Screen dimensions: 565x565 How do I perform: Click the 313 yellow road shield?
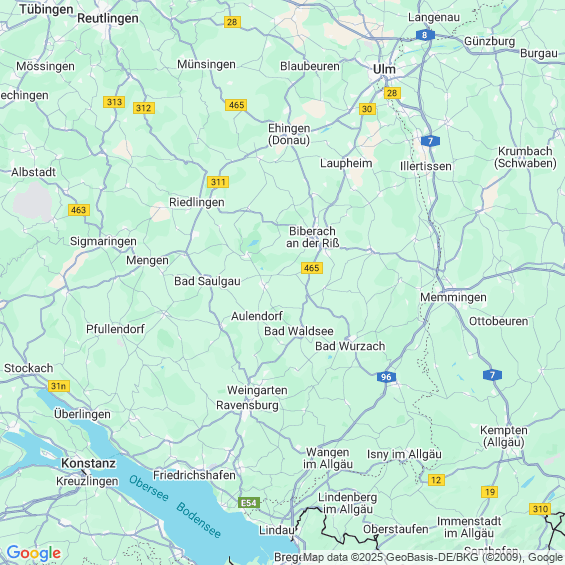click(x=114, y=102)
